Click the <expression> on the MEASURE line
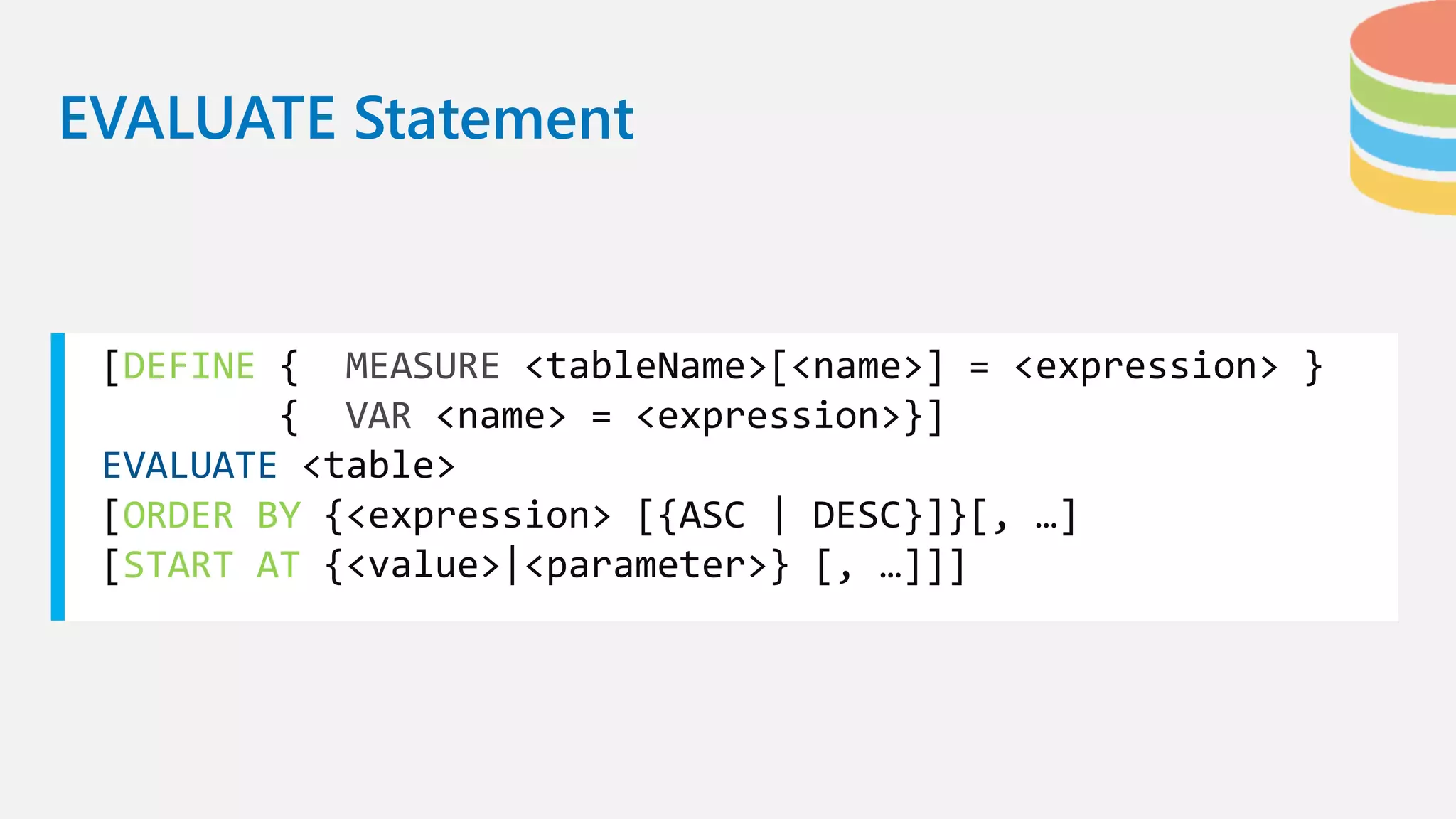Image resolution: width=1456 pixels, height=819 pixels. click(x=1146, y=368)
